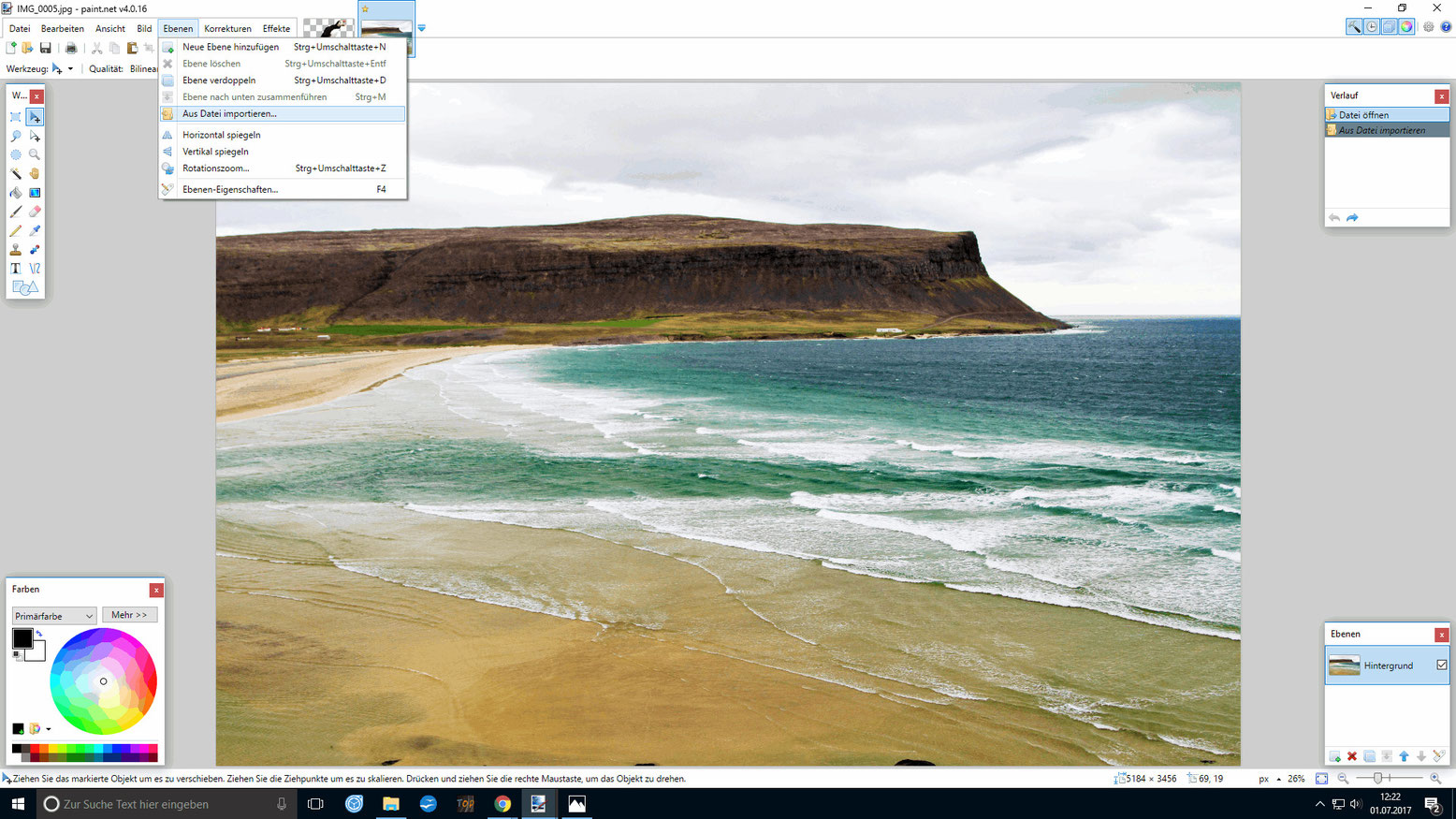
Task: Select the Clone Stamp tool
Action: point(16,250)
